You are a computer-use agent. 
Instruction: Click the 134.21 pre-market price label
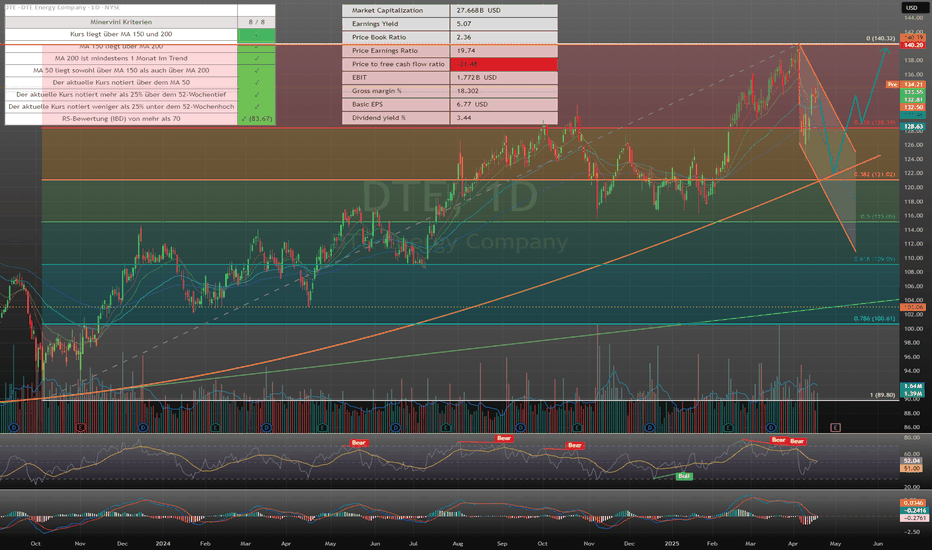point(913,85)
